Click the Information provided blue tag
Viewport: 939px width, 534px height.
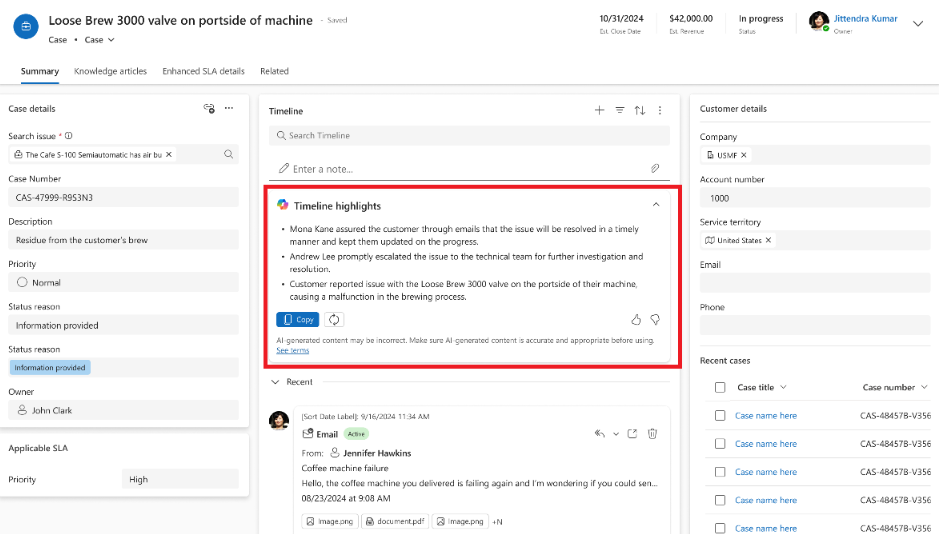tap(50, 368)
